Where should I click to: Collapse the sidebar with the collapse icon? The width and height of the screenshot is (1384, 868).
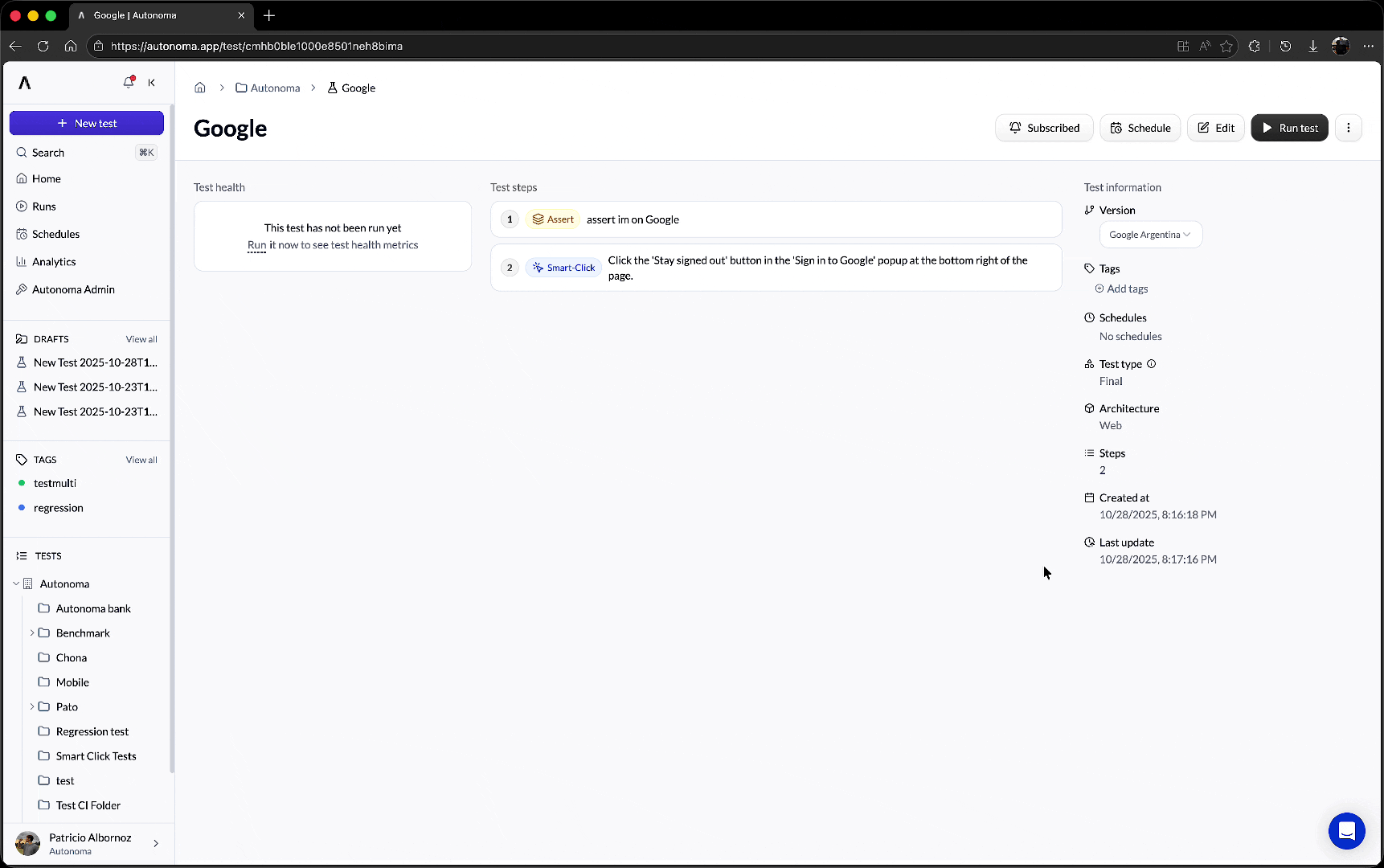pos(152,82)
